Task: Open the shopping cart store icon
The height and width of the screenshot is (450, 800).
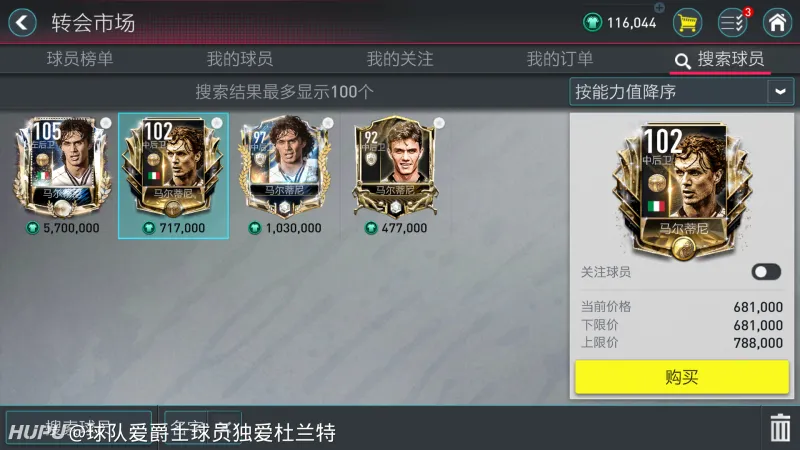Action: pyautogui.click(x=687, y=22)
